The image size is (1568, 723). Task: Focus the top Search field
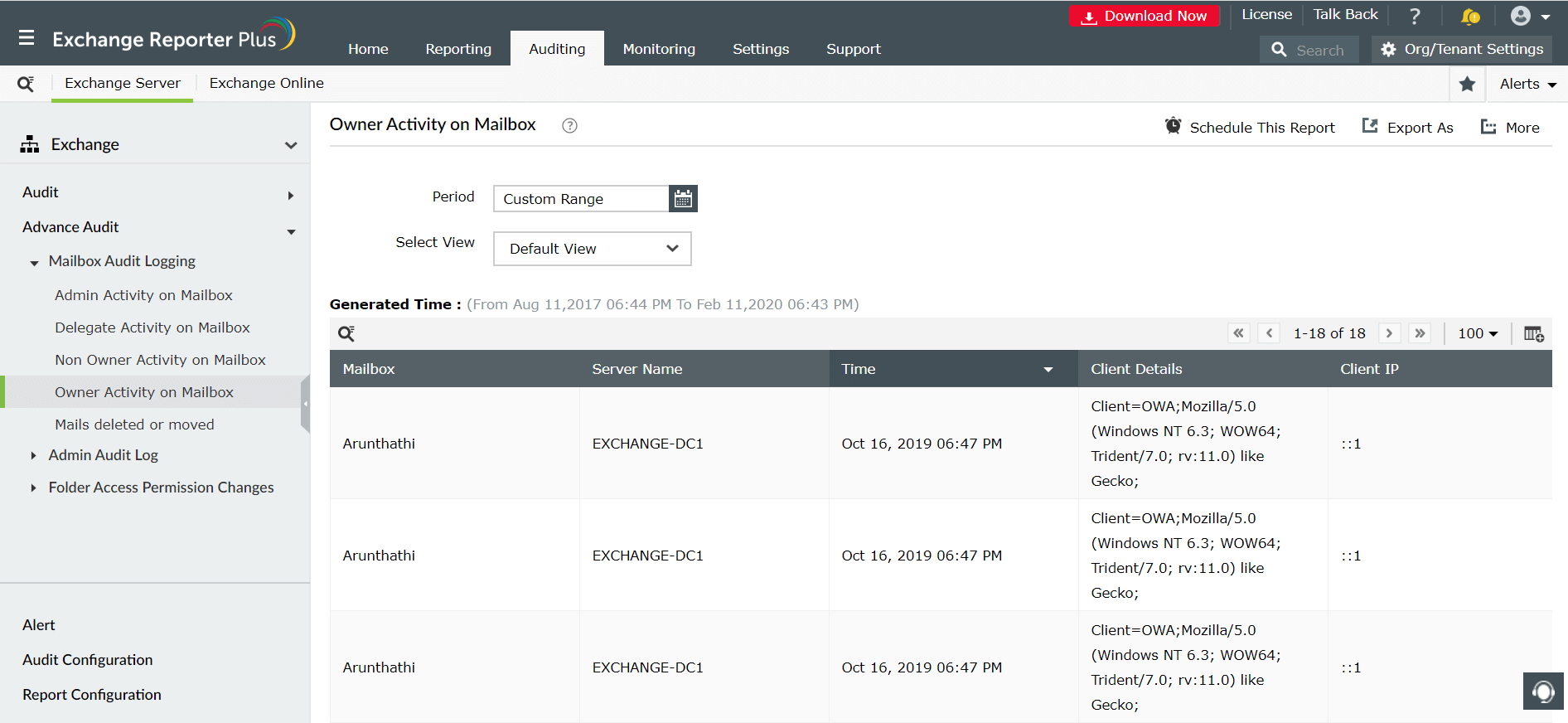[x=1309, y=50]
